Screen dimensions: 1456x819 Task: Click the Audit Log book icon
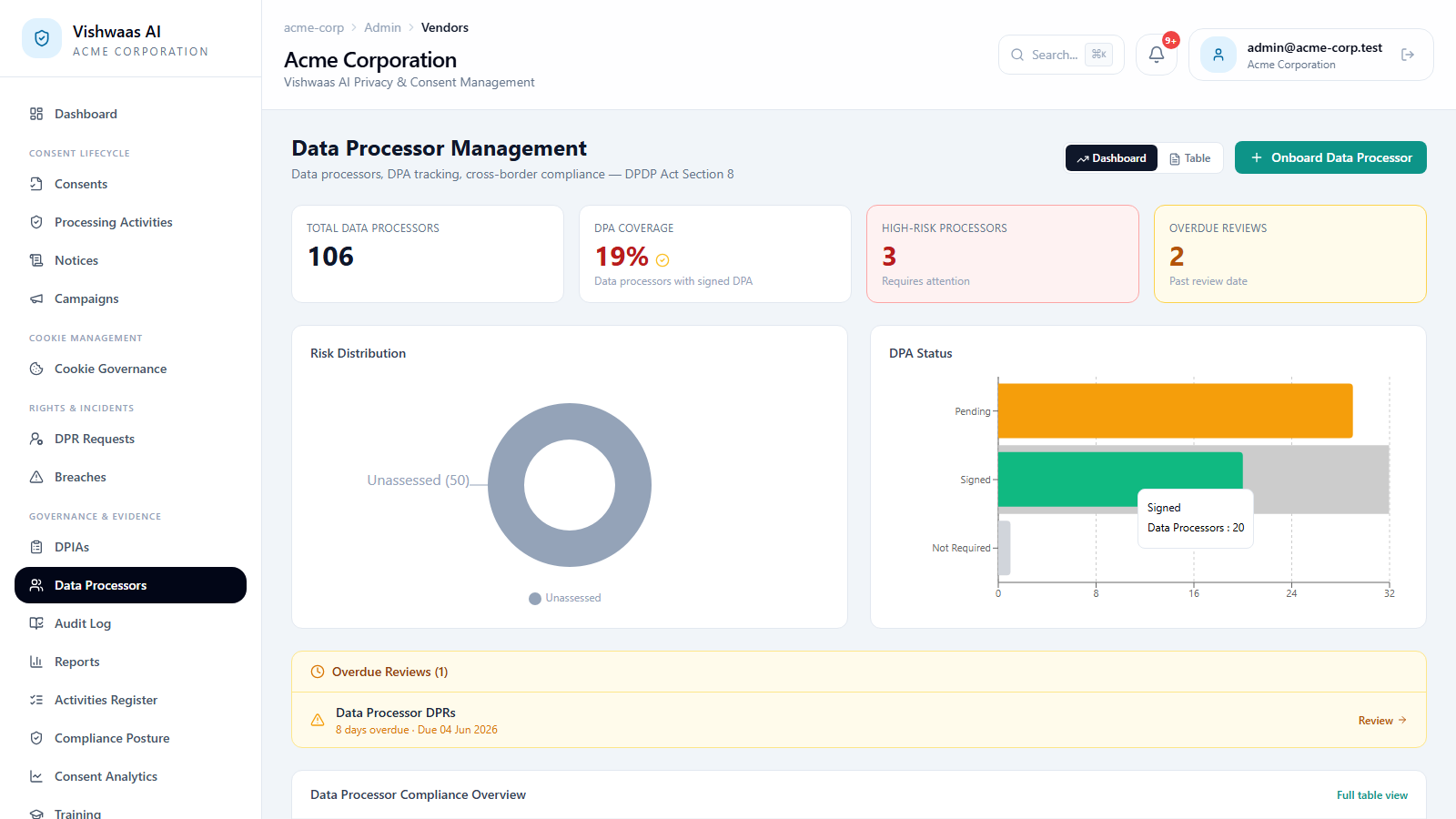click(x=36, y=623)
